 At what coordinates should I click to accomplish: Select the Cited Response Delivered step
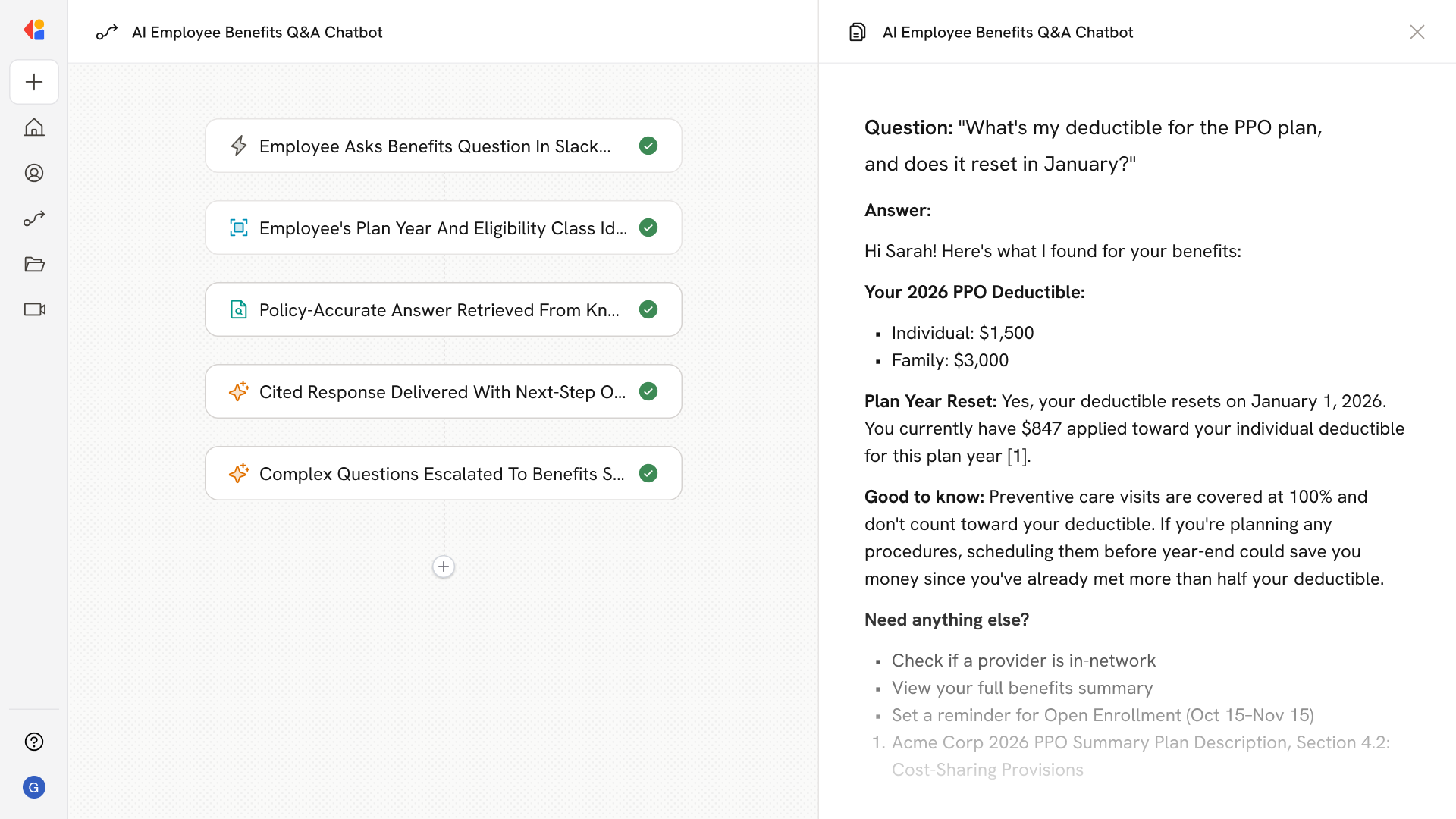(x=442, y=392)
